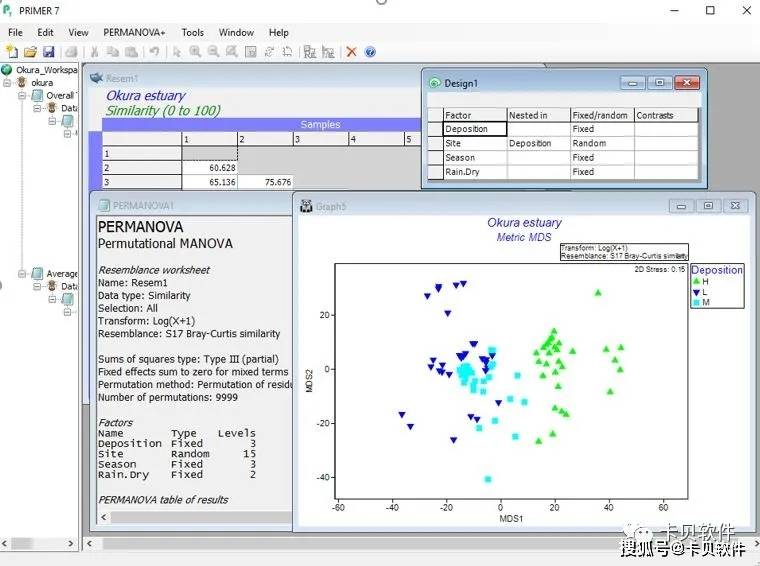Screen dimensions: 760x566
Task: Click the cut scissors toolbar icon
Action: click(95, 52)
